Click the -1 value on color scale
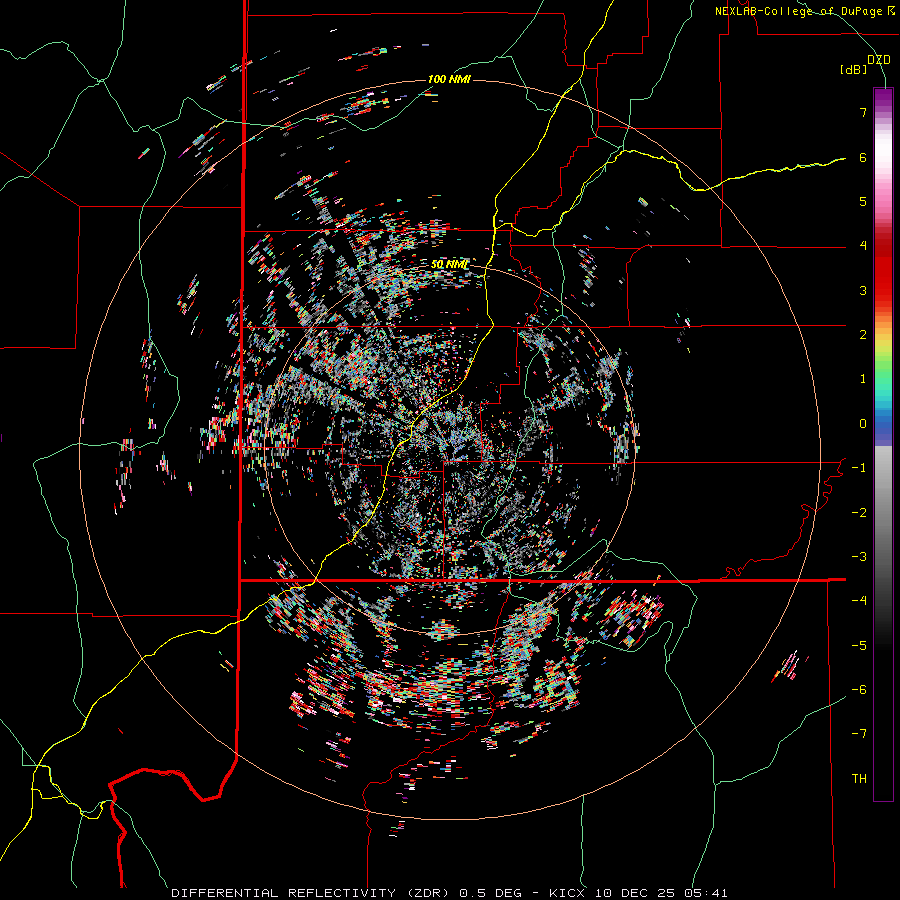900x900 pixels. point(859,468)
